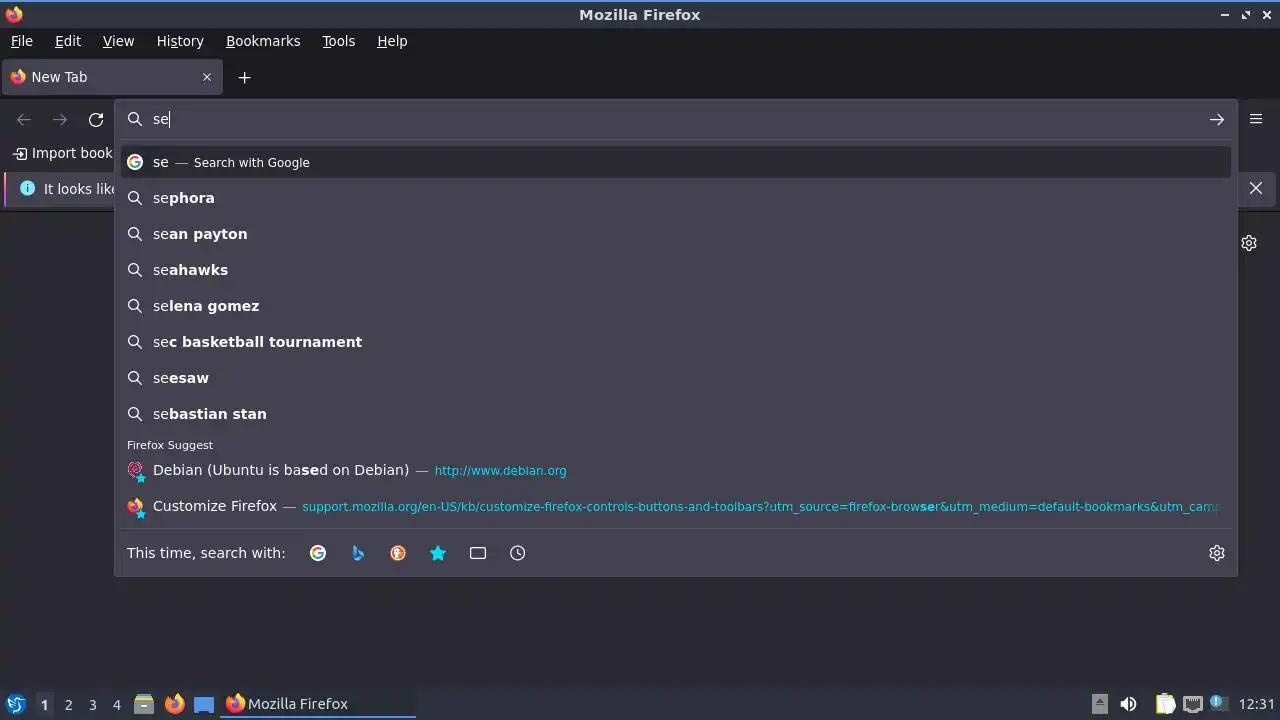Open the Firefox application hamburger menu
1280x720 pixels.
click(1256, 119)
